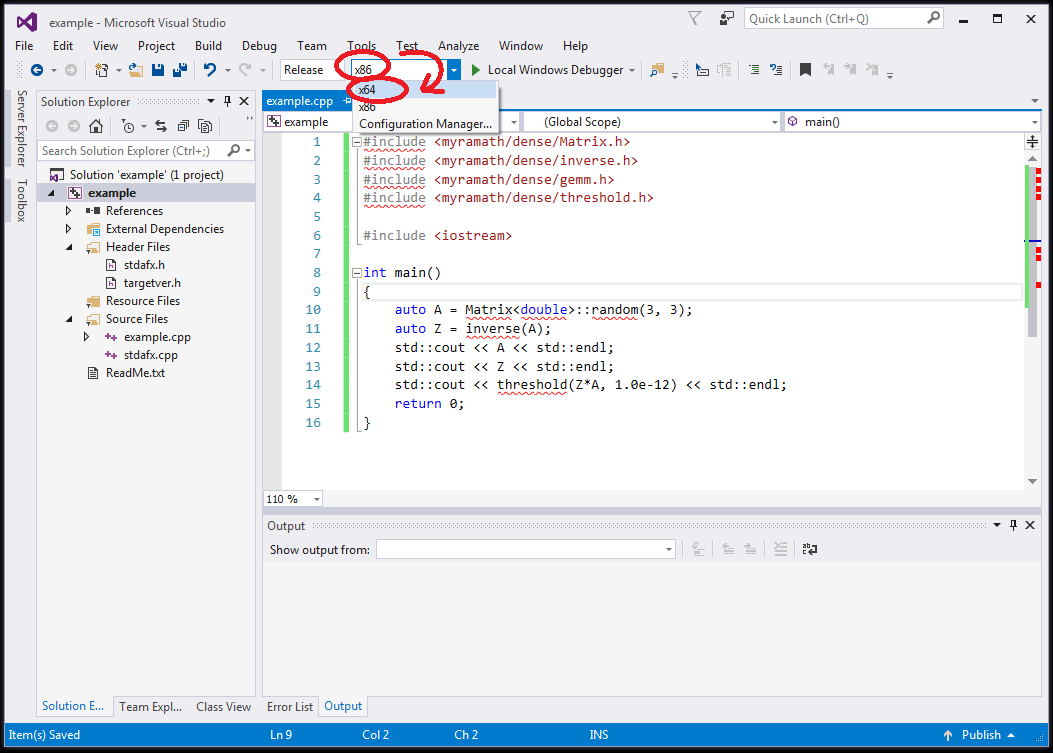Open the Build menu

point(208,46)
